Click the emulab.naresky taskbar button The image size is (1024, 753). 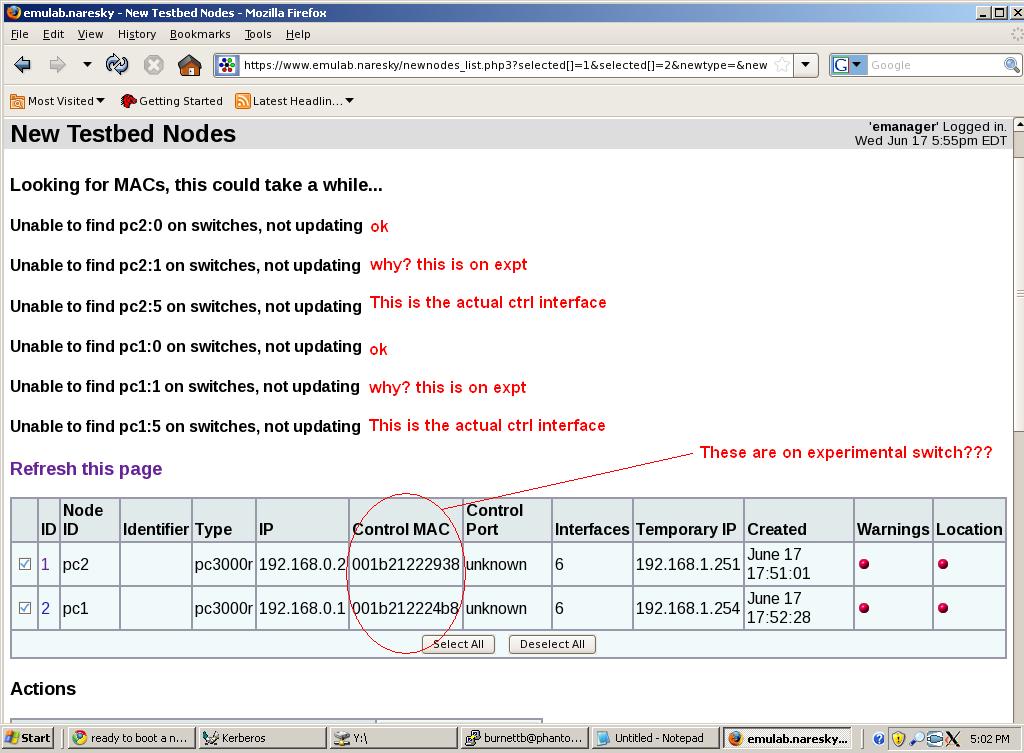787,738
